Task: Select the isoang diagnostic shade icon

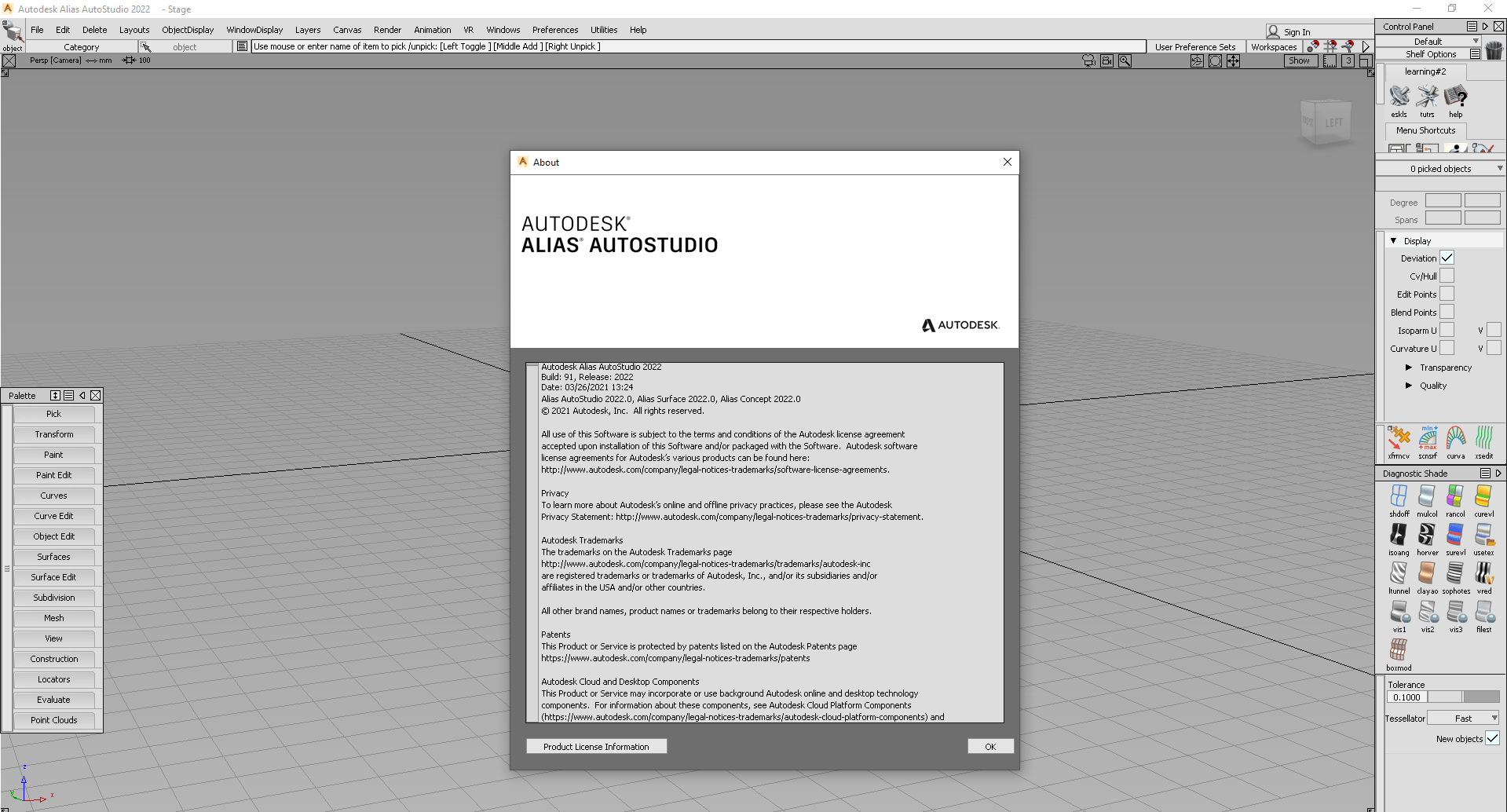Action: (1399, 536)
